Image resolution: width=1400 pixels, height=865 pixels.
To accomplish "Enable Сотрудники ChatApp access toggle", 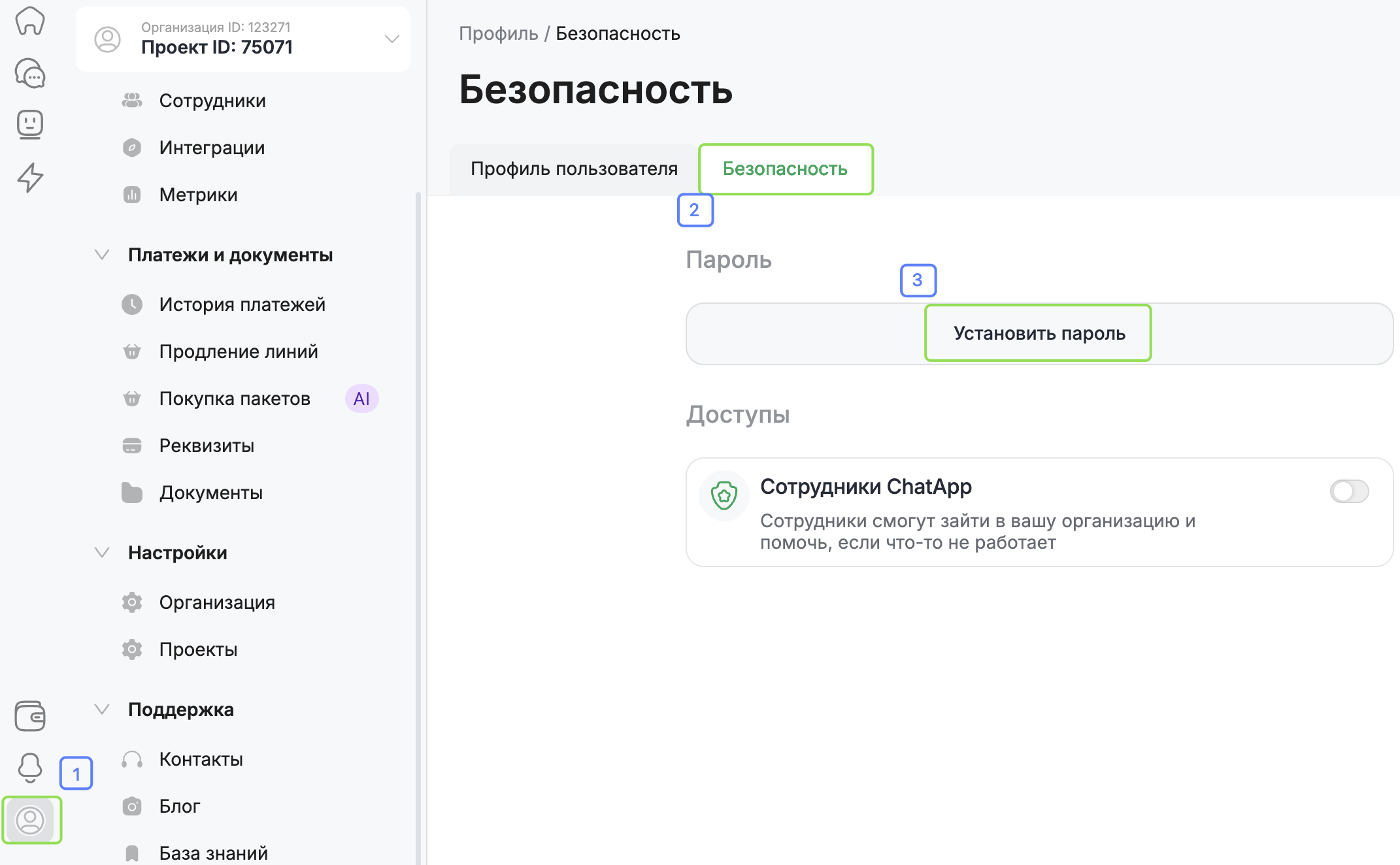I will (1349, 491).
